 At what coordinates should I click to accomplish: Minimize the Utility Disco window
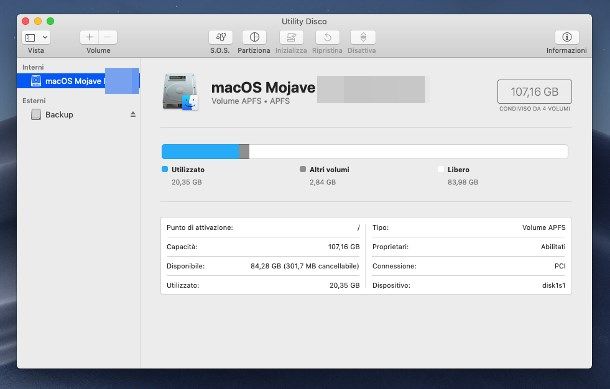tap(38, 21)
